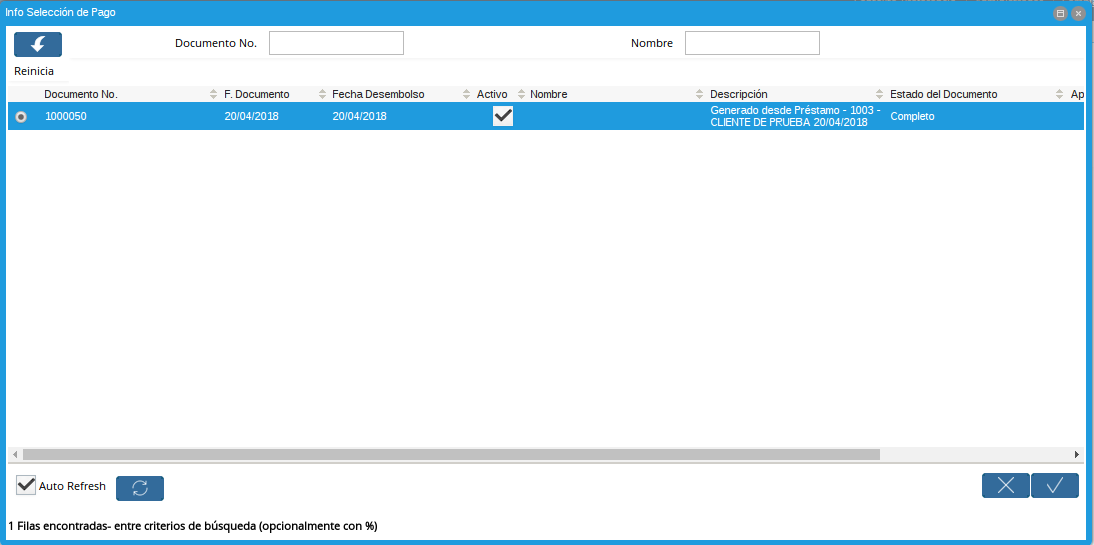Click the Estado del Documento column header
This screenshot has height=545, width=1094.
tap(944, 94)
